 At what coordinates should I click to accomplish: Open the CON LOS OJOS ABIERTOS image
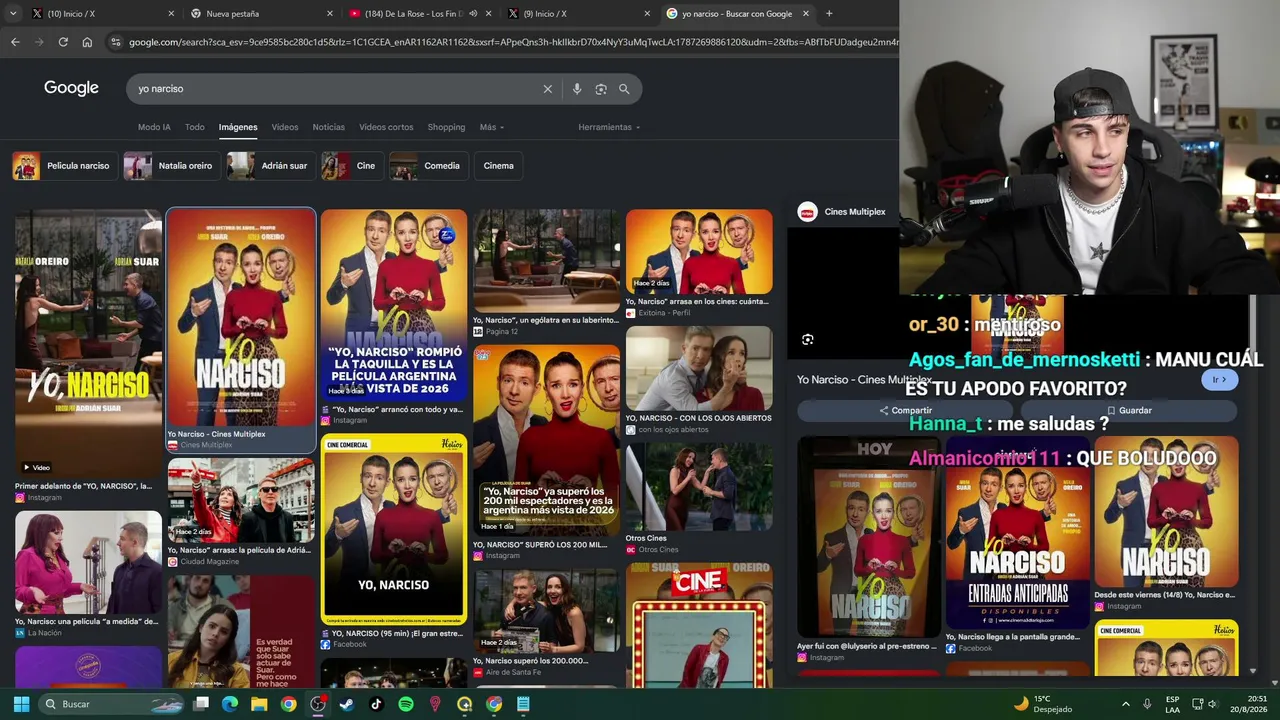699,368
